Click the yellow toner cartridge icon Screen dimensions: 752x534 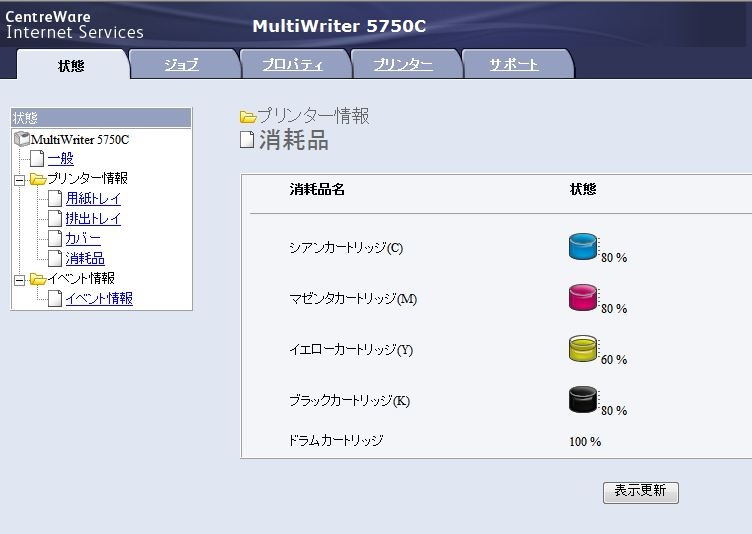(x=583, y=348)
